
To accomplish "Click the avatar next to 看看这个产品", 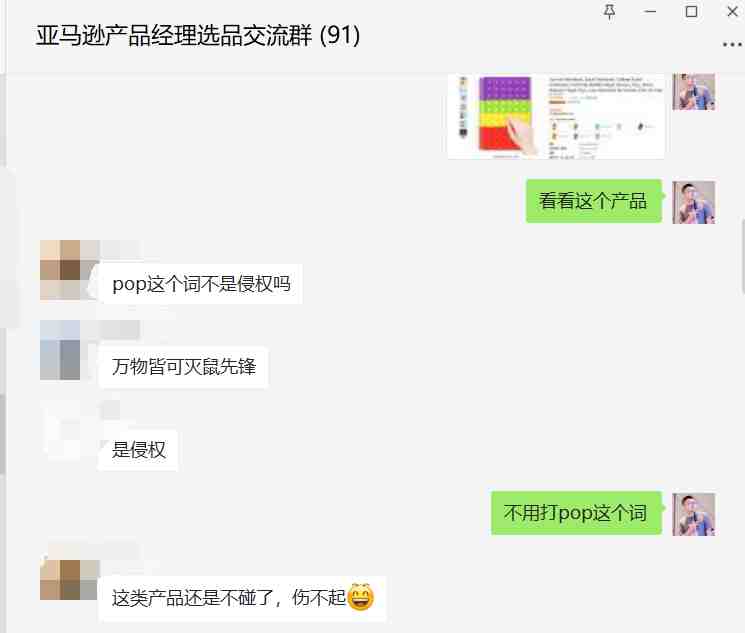I will pos(694,202).
